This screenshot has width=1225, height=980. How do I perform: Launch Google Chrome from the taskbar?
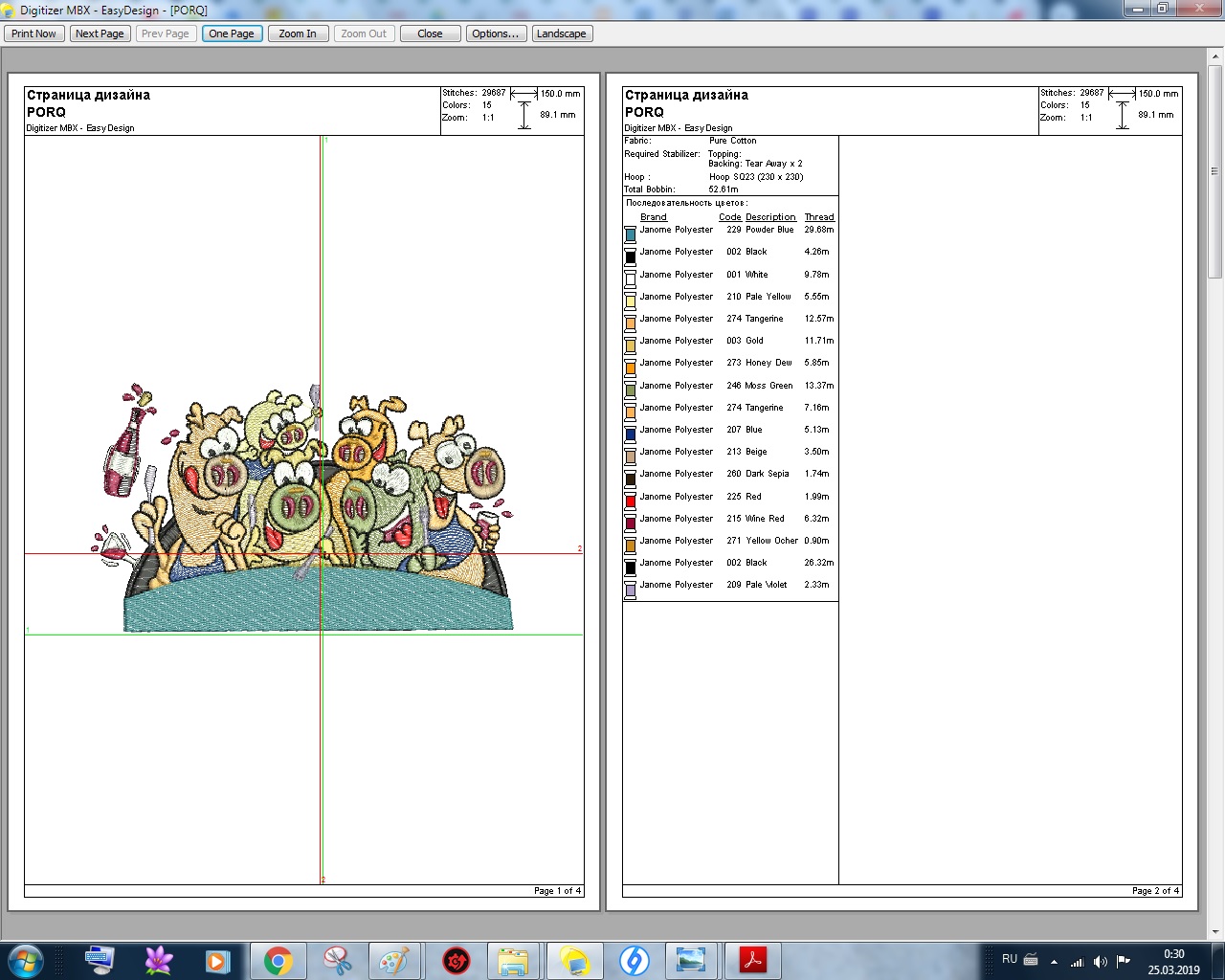278,960
